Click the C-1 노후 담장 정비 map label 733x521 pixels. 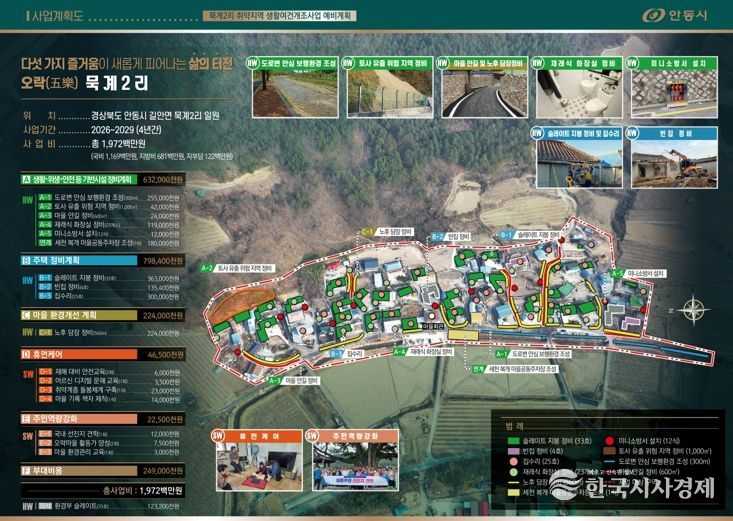coord(388,232)
